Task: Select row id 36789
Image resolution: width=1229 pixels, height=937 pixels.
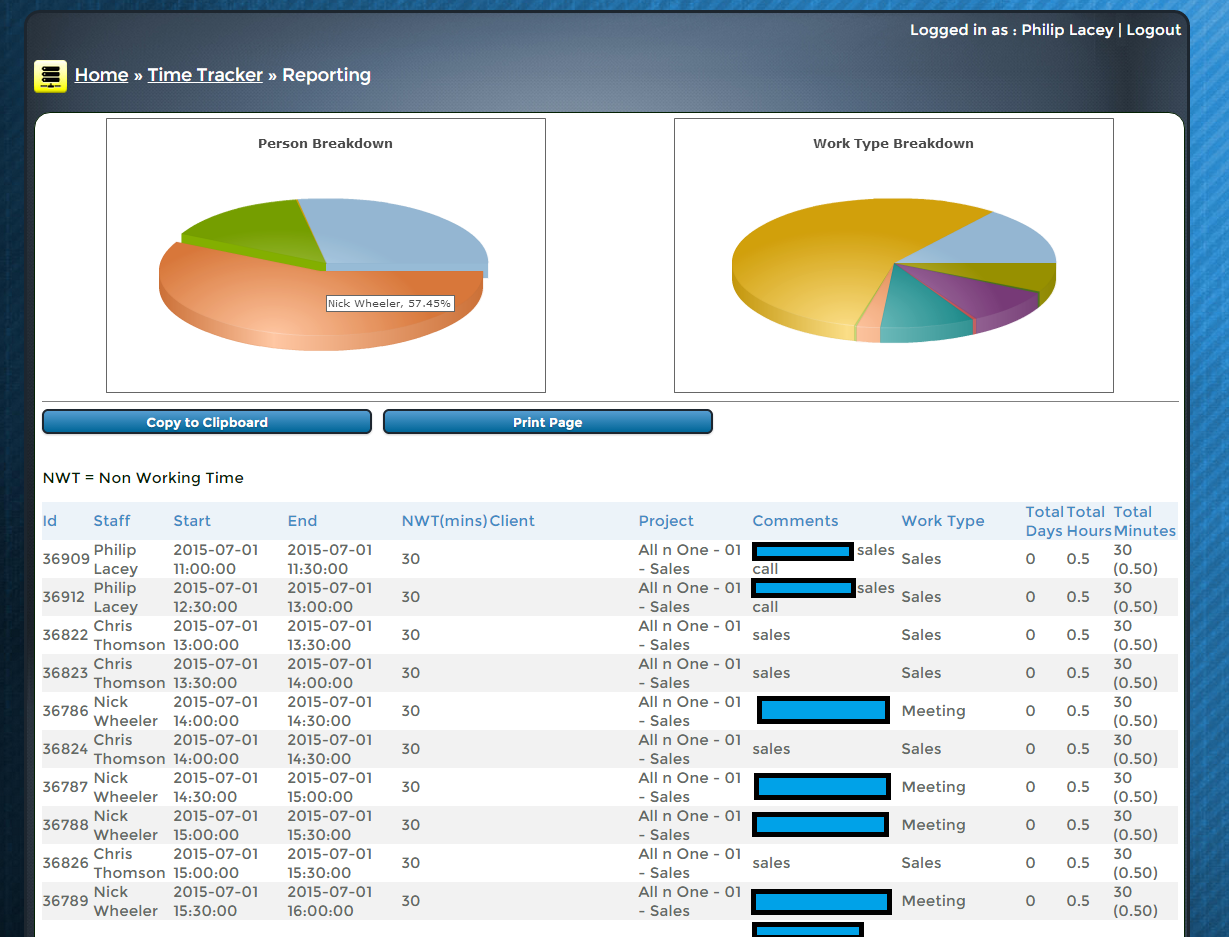Action: click(65, 901)
